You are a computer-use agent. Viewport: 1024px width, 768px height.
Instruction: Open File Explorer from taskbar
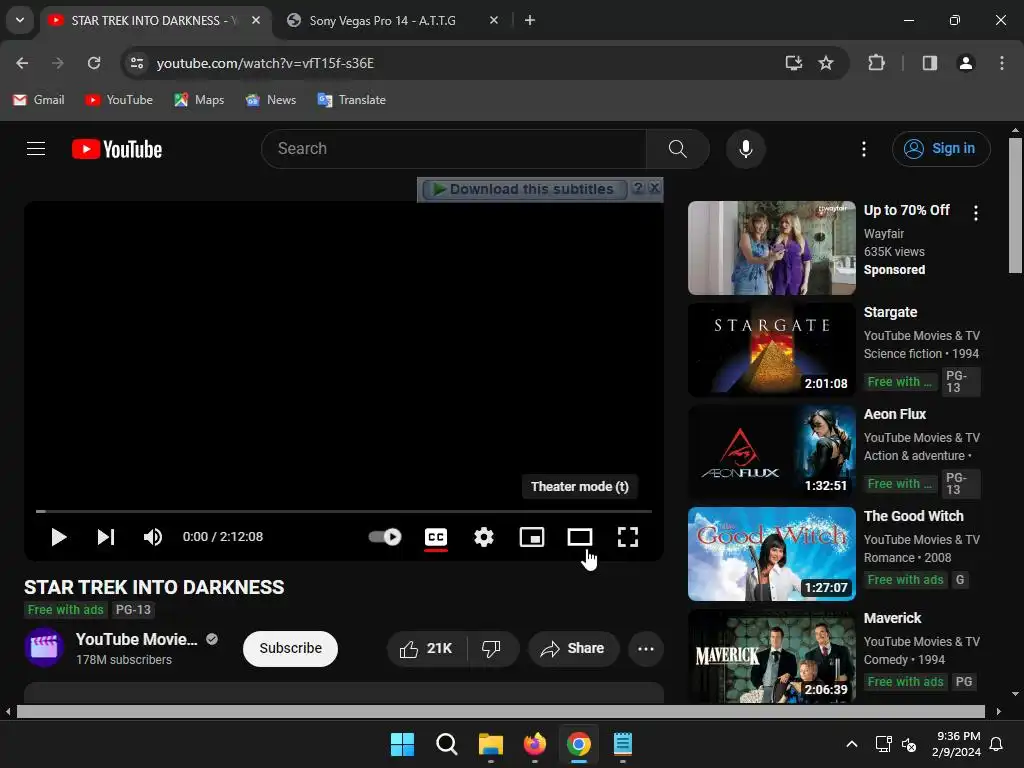pyautogui.click(x=490, y=744)
